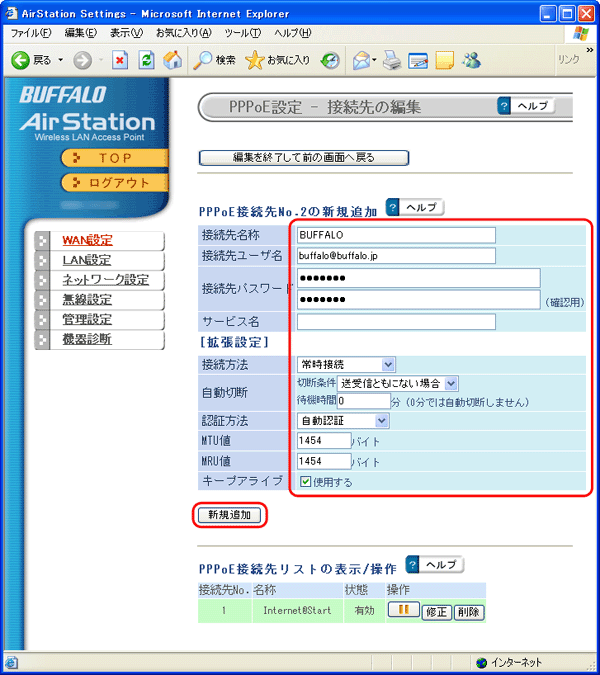Open the 表示(V) menu

[127, 33]
